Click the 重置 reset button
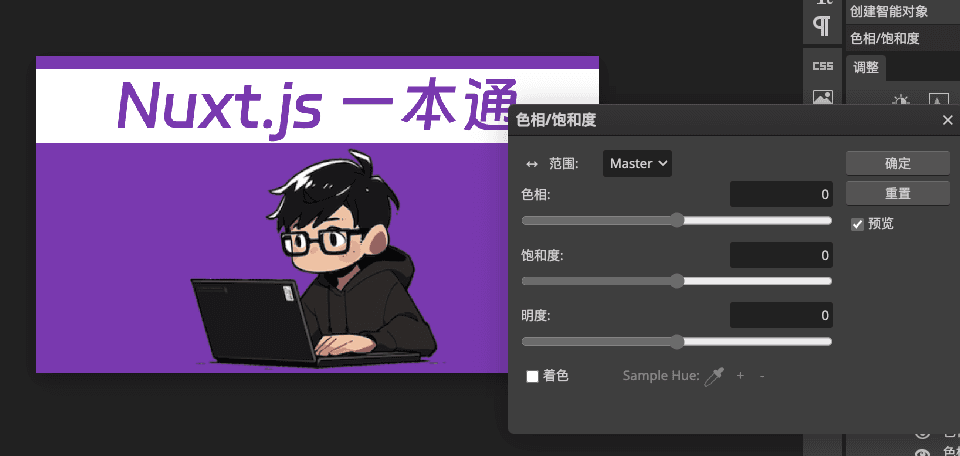The width and height of the screenshot is (960, 456). pyautogui.click(x=898, y=193)
